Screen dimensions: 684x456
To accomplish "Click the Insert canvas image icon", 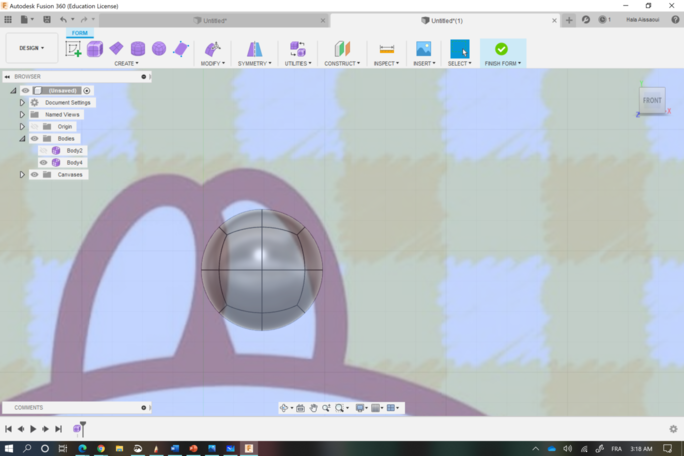I will 424,49.
